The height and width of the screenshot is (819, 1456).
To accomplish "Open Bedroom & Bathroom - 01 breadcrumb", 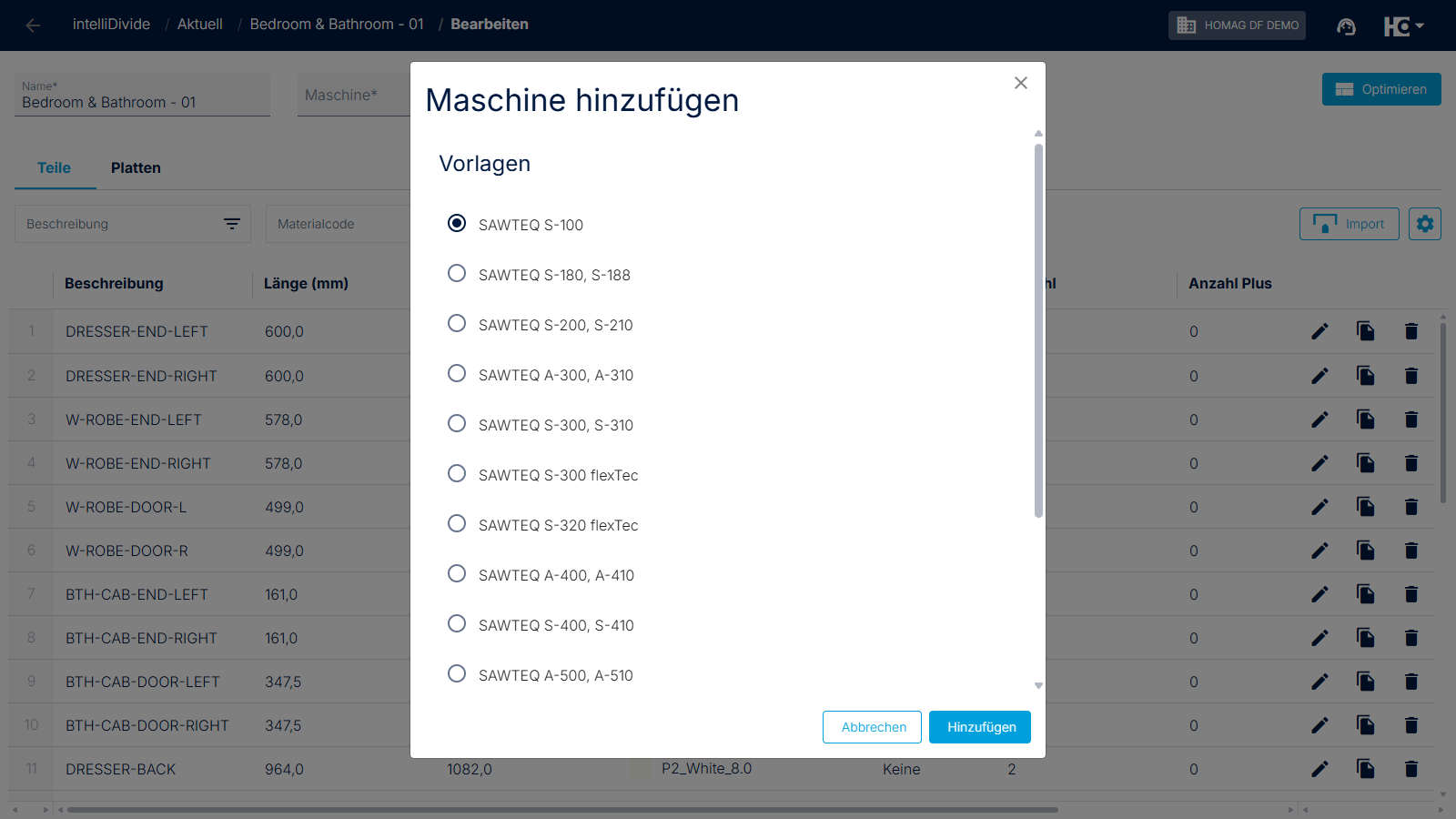I will point(337,25).
